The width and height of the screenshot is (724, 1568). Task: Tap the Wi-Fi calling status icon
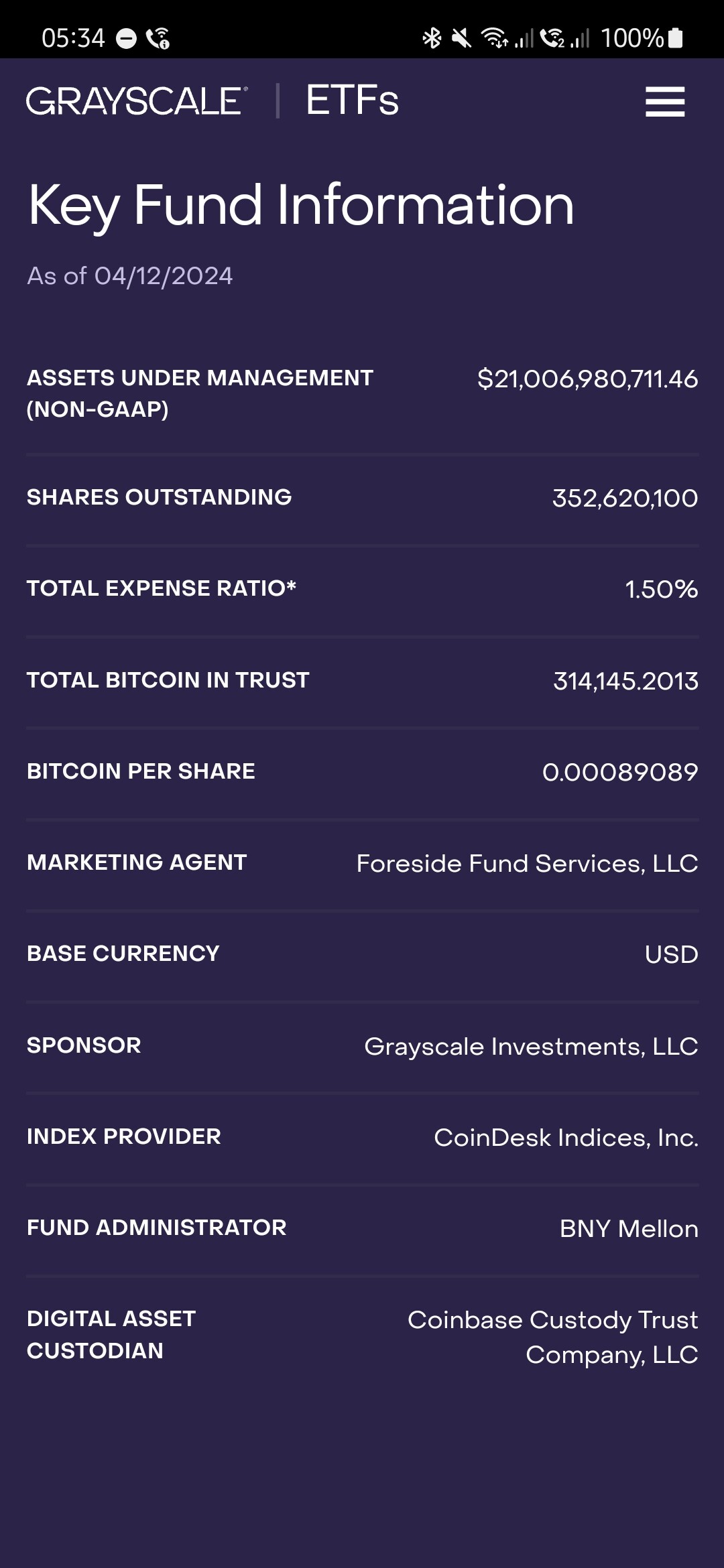(158, 38)
